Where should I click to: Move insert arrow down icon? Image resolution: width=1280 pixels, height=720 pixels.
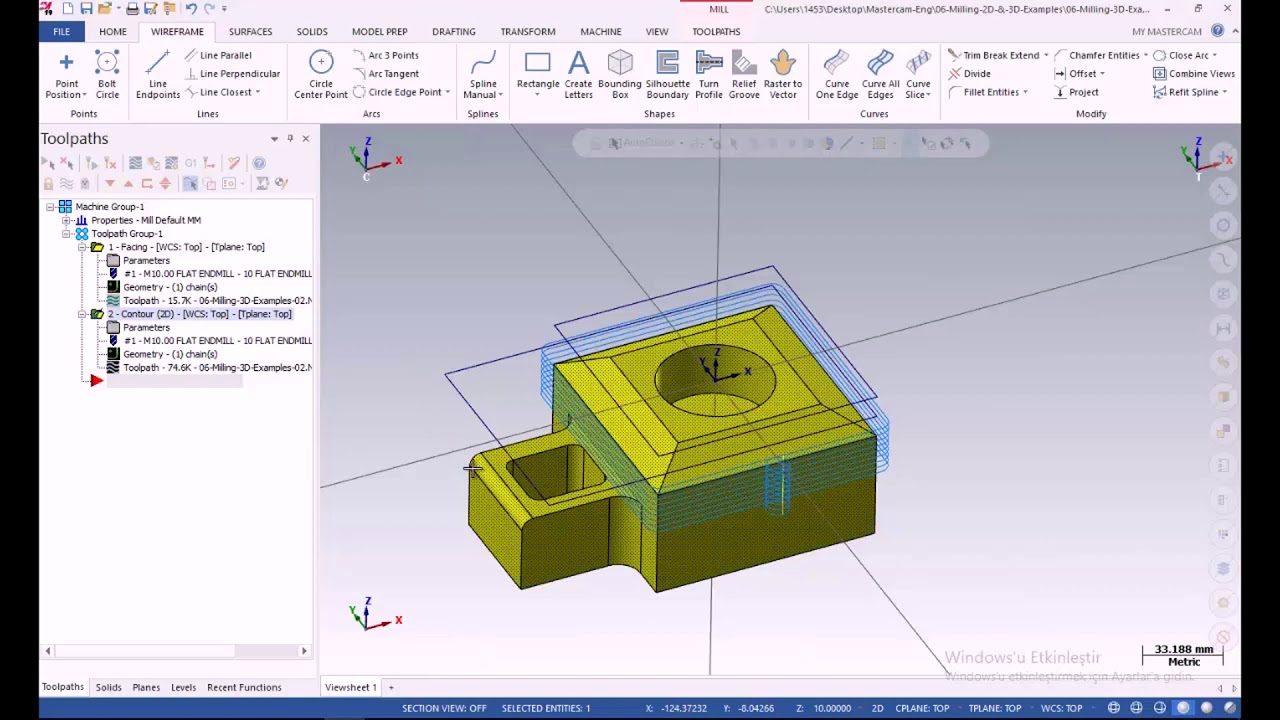pos(110,183)
